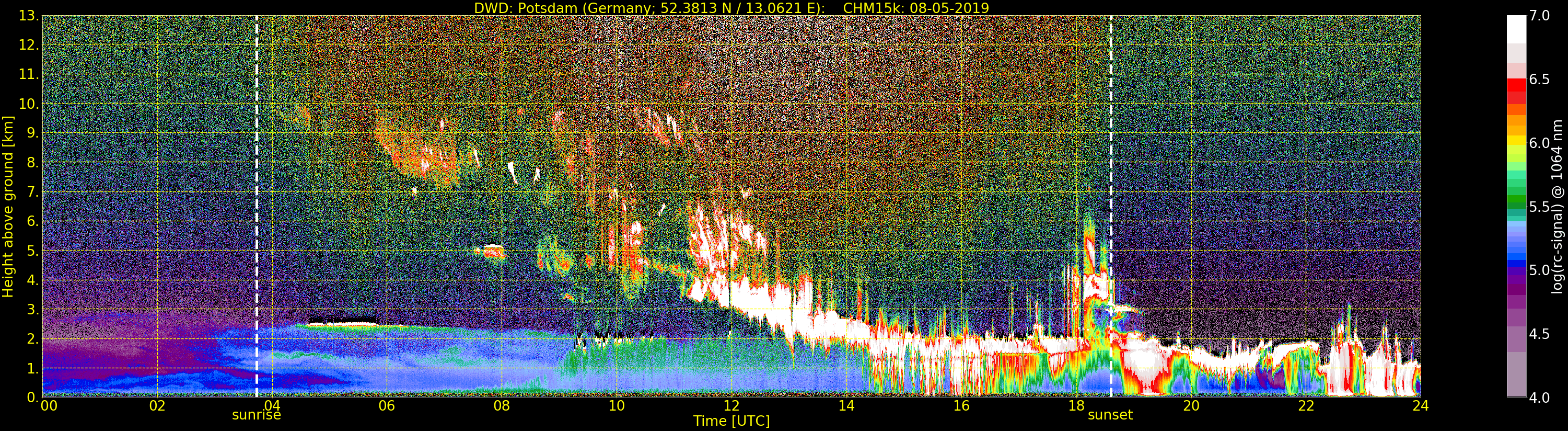Click the 'CHM15k: 08-05-2019' title text
This screenshot has height=431, width=1568.
[x=916, y=8]
